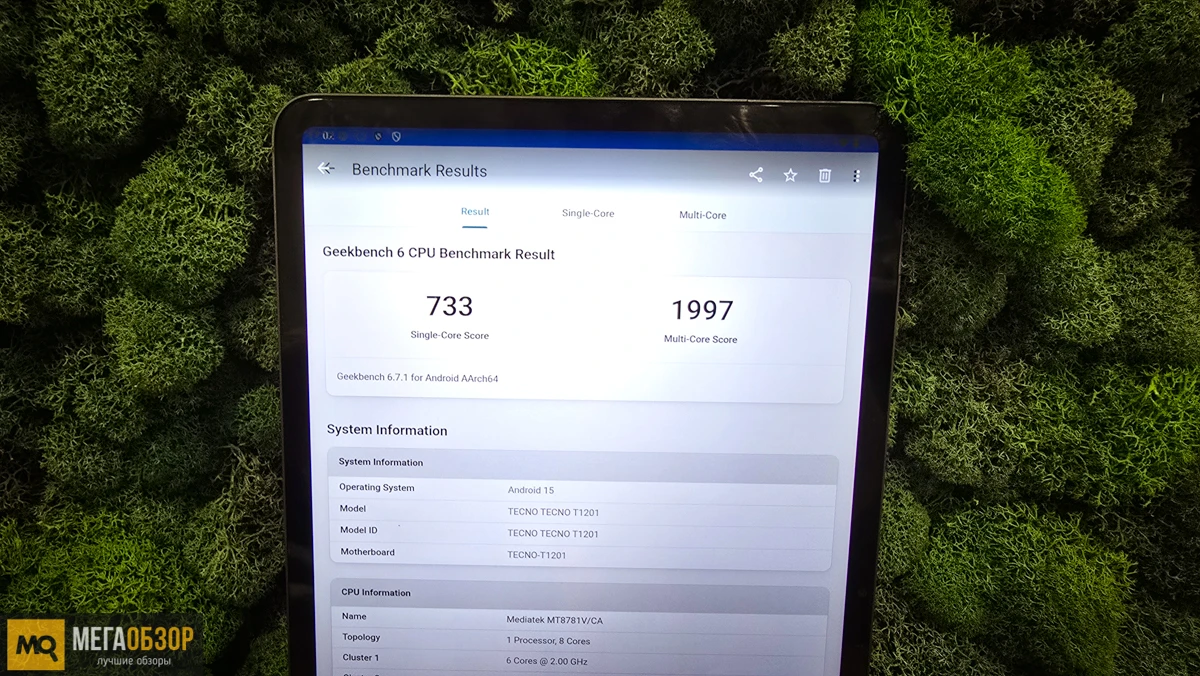Tap the Benchmark Results title
This screenshot has height=676, width=1200.
click(x=420, y=170)
